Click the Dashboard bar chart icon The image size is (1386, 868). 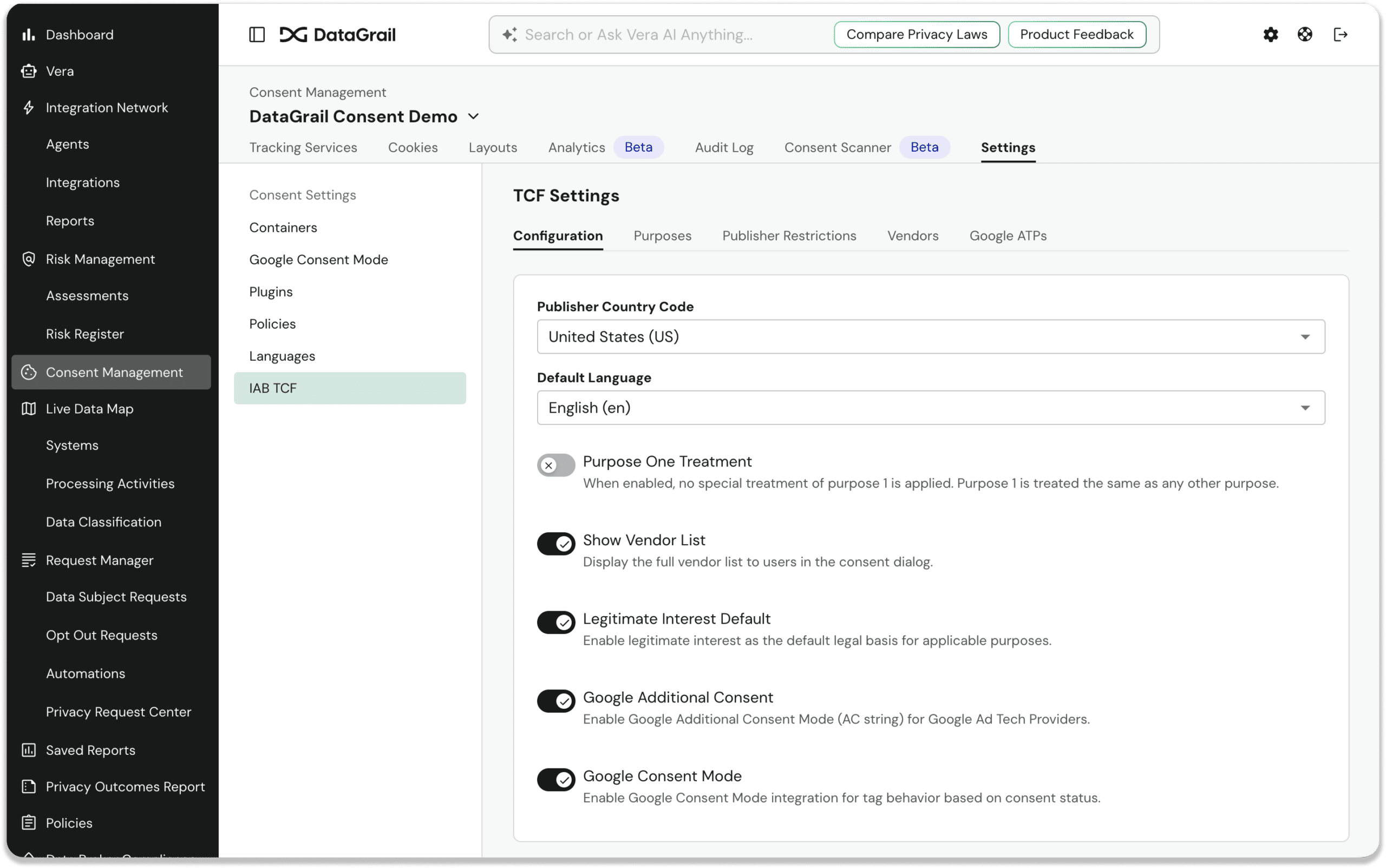[28, 35]
